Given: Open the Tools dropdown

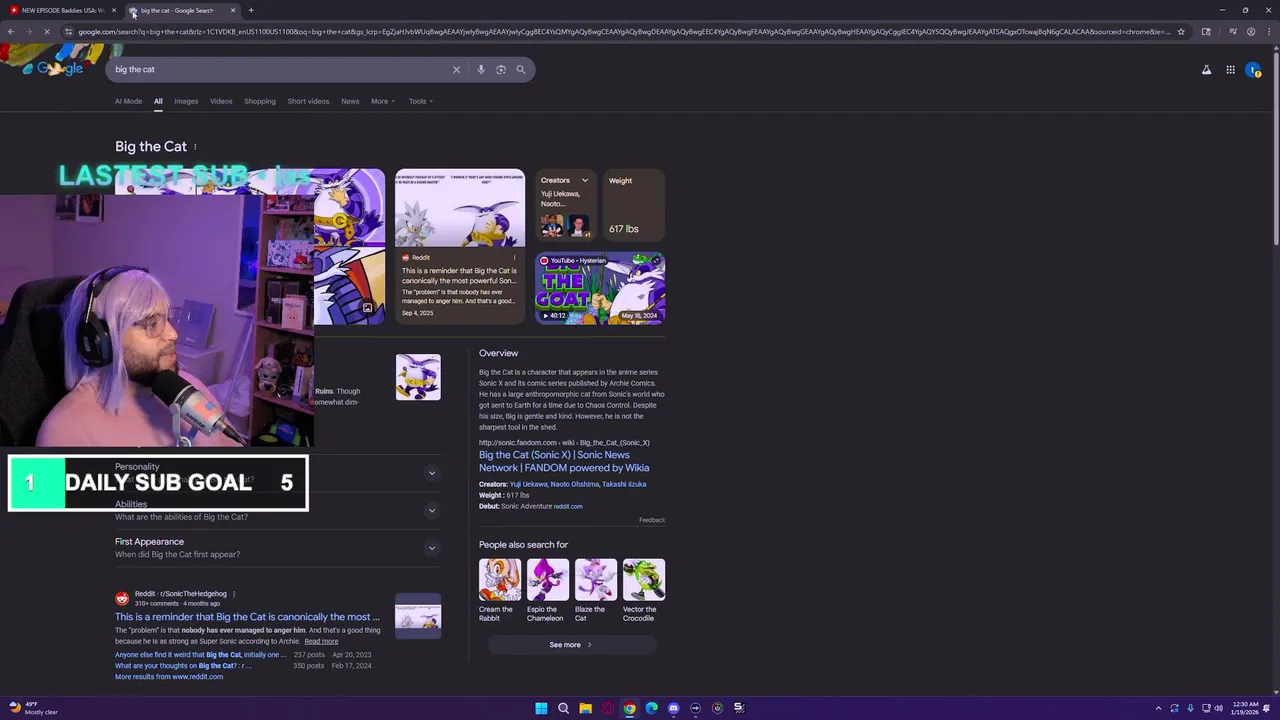Looking at the screenshot, I should (421, 101).
